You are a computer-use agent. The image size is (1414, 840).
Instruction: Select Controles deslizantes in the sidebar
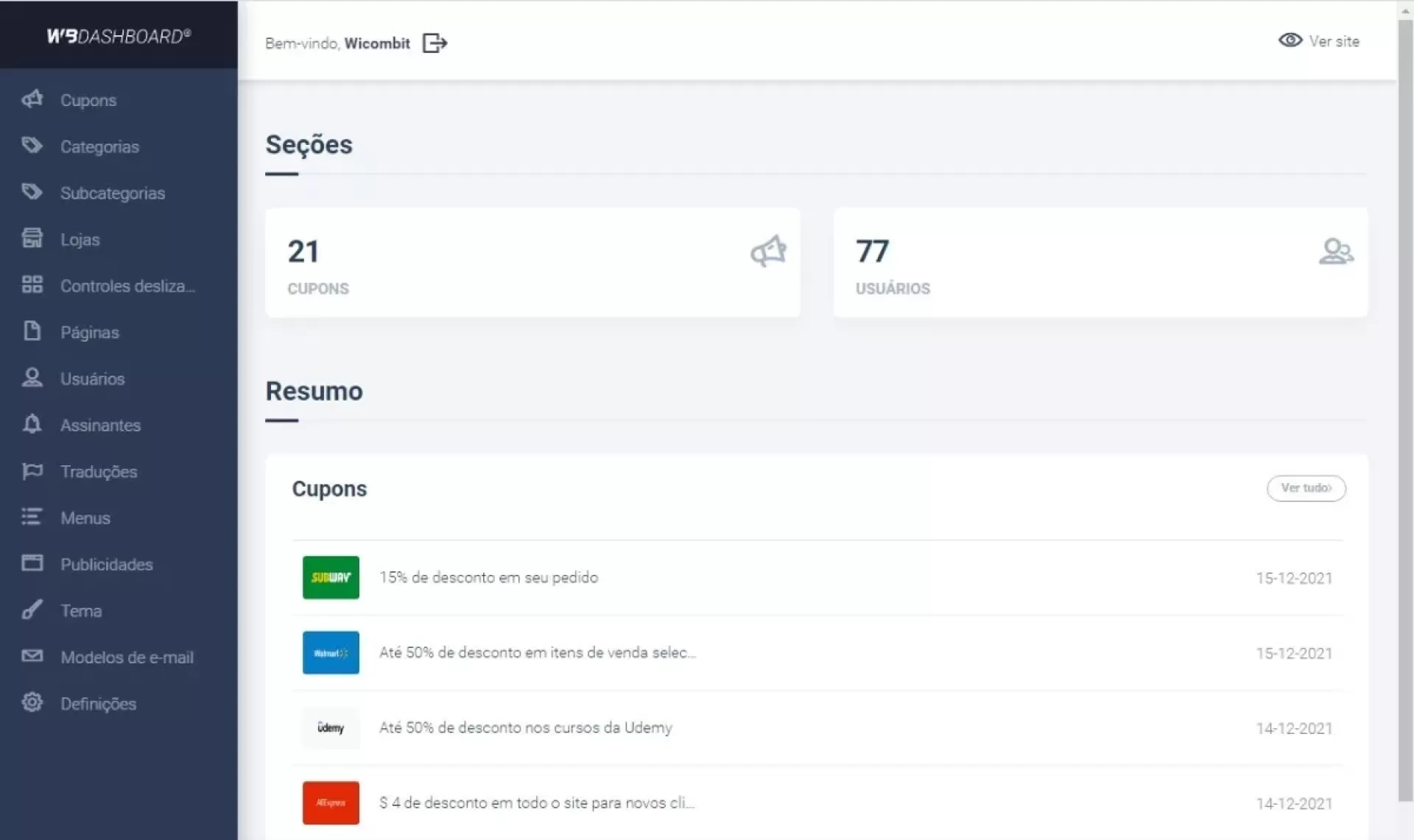pos(127,286)
